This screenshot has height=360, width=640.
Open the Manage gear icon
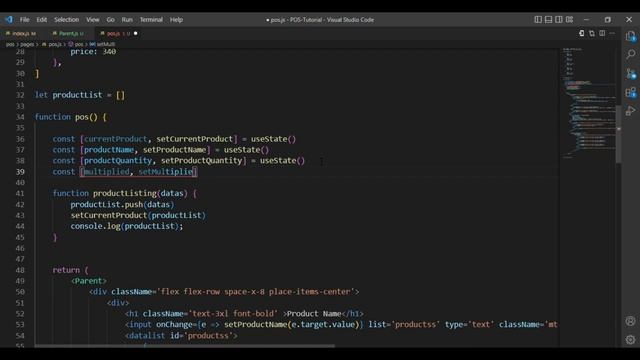pos(631,340)
